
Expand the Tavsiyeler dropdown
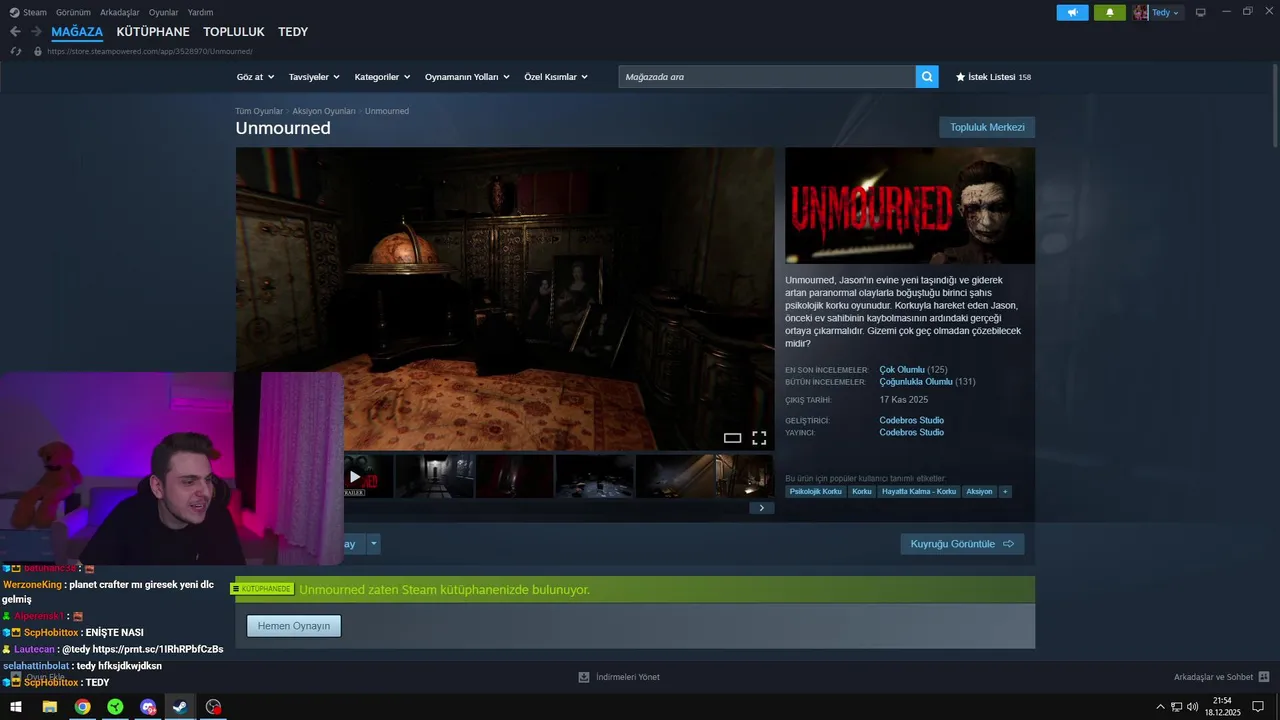[x=314, y=77]
